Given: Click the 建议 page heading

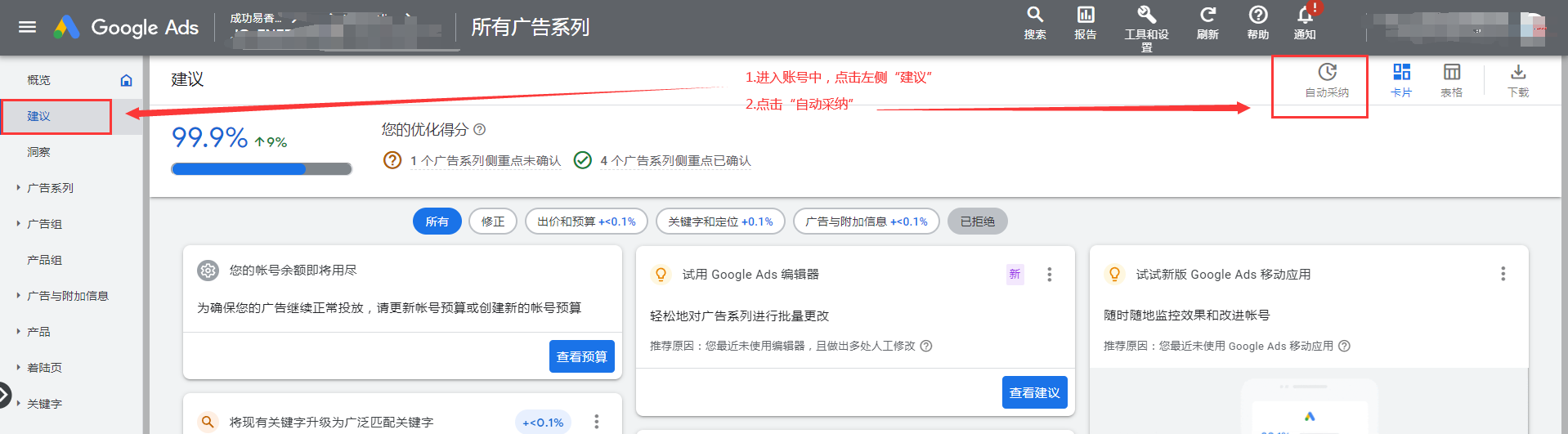Looking at the screenshot, I should pos(187,80).
